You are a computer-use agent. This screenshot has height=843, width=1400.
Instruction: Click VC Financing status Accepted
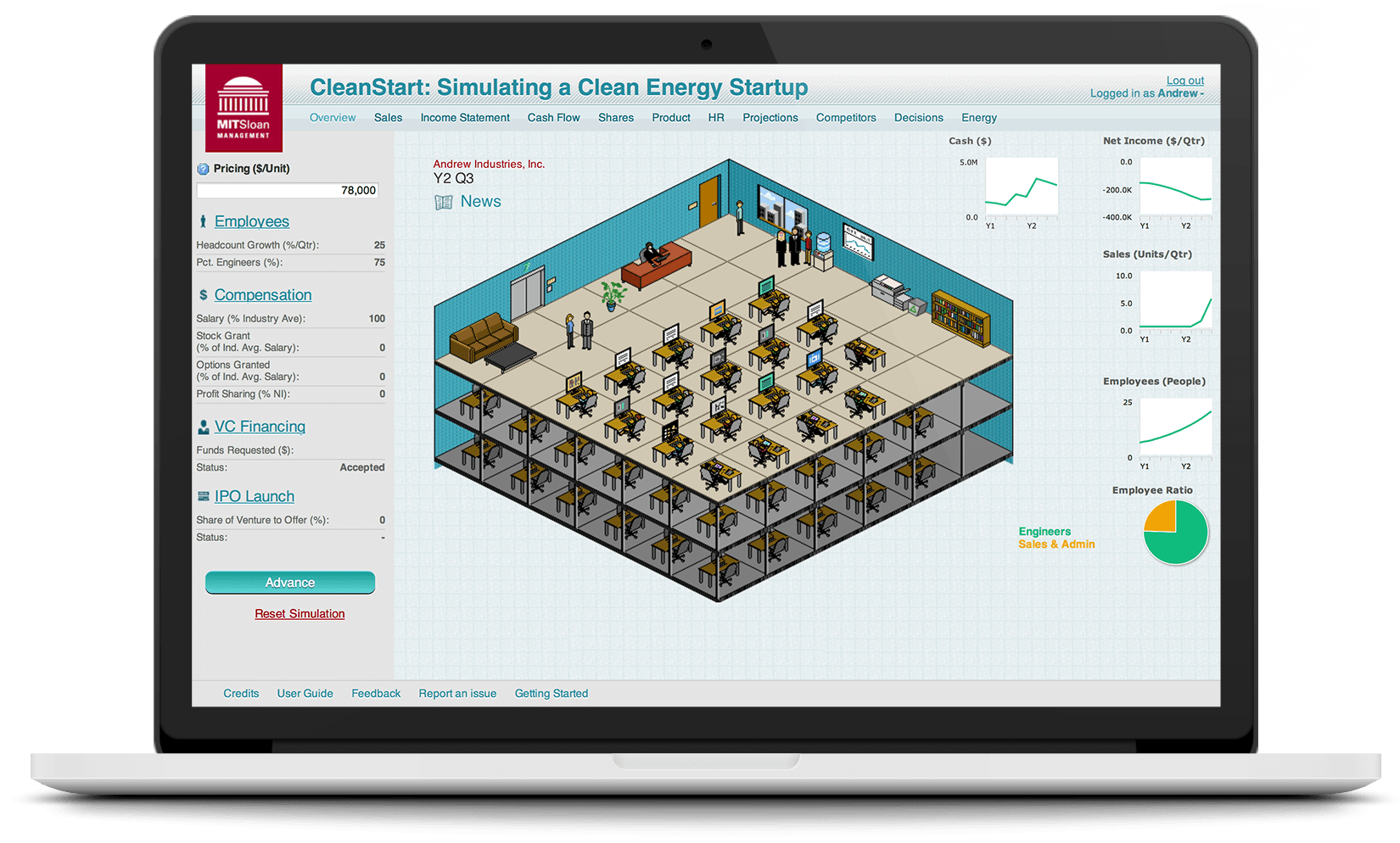[362, 468]
